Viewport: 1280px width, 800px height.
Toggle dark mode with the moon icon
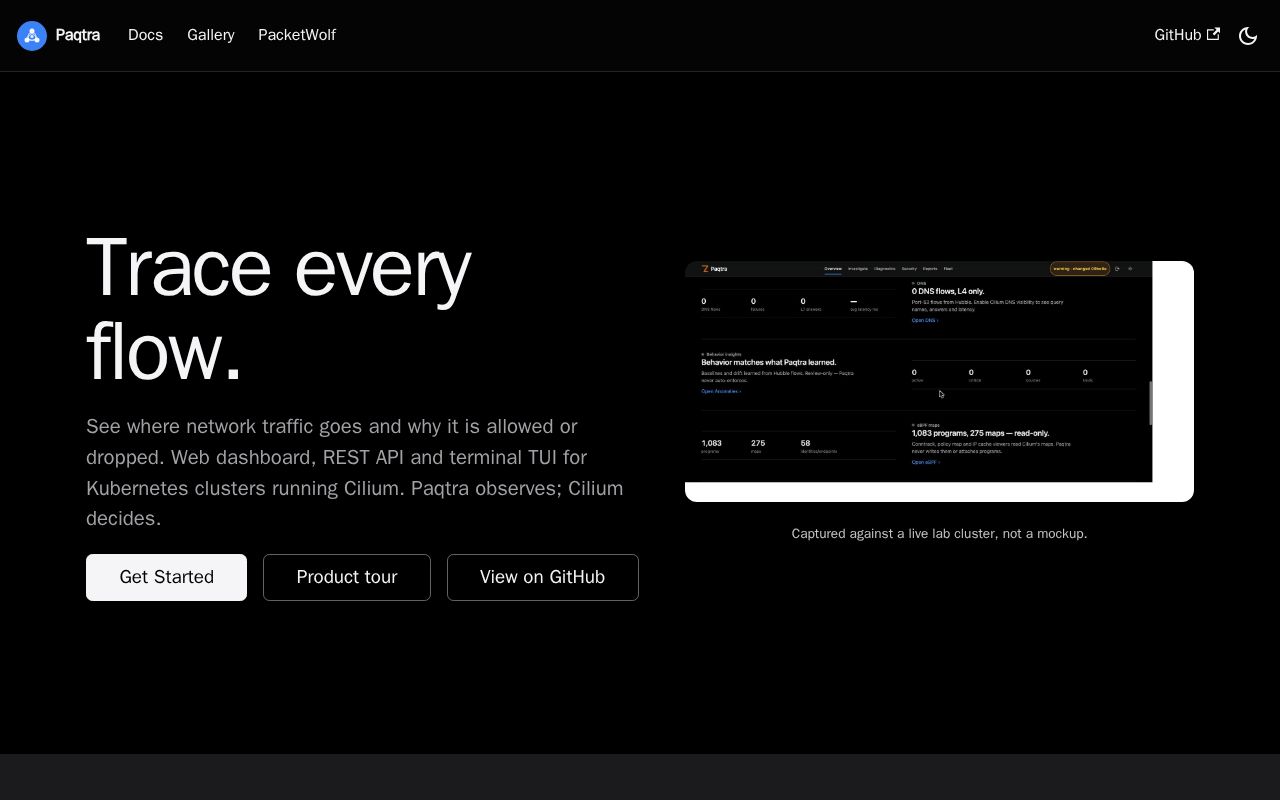(1248, 36)
